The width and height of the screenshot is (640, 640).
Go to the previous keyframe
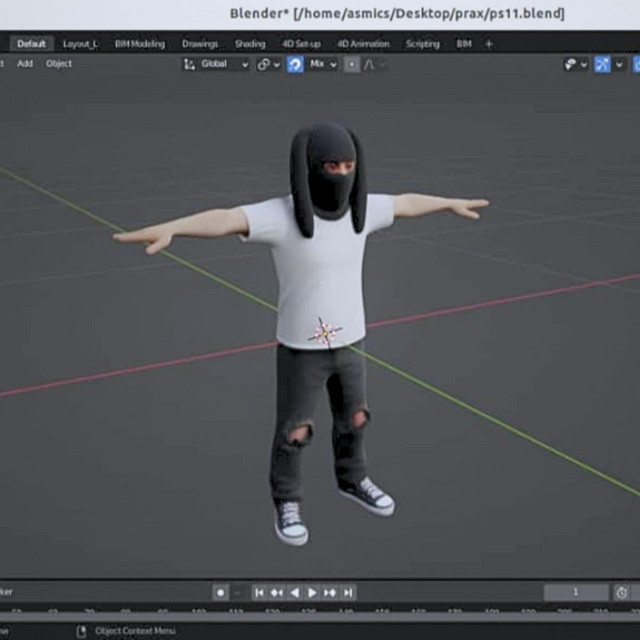(277, 592)
